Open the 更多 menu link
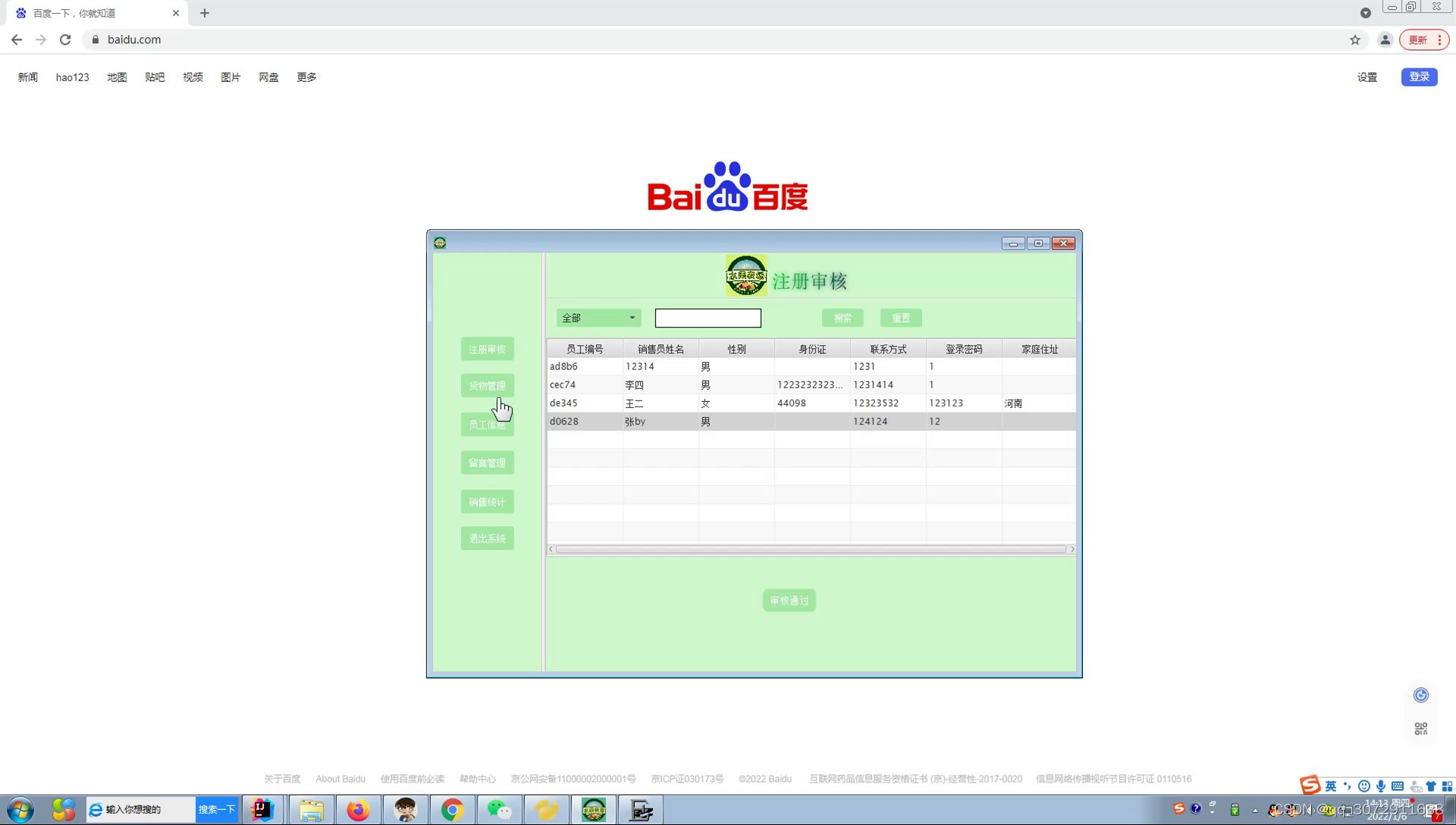Image resolution: width=1456 pixels, height=825 pixels. coord(306,77)
